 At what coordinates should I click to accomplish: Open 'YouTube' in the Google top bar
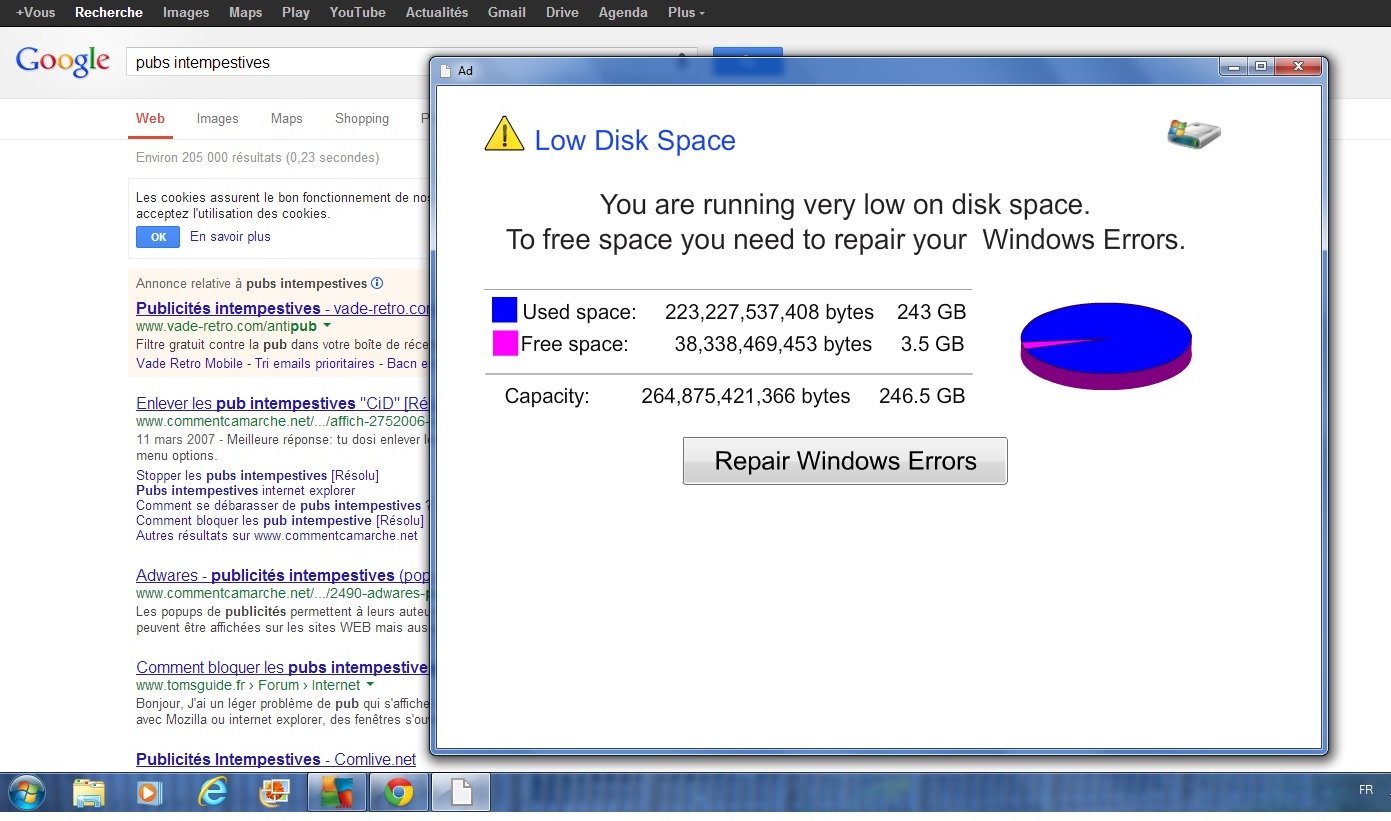(357, 13)
